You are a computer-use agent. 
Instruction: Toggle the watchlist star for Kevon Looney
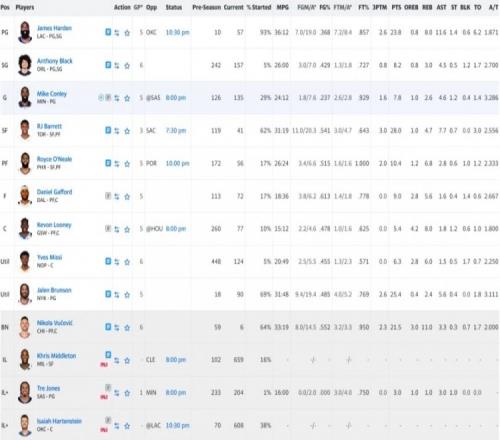tap(127, 229)
